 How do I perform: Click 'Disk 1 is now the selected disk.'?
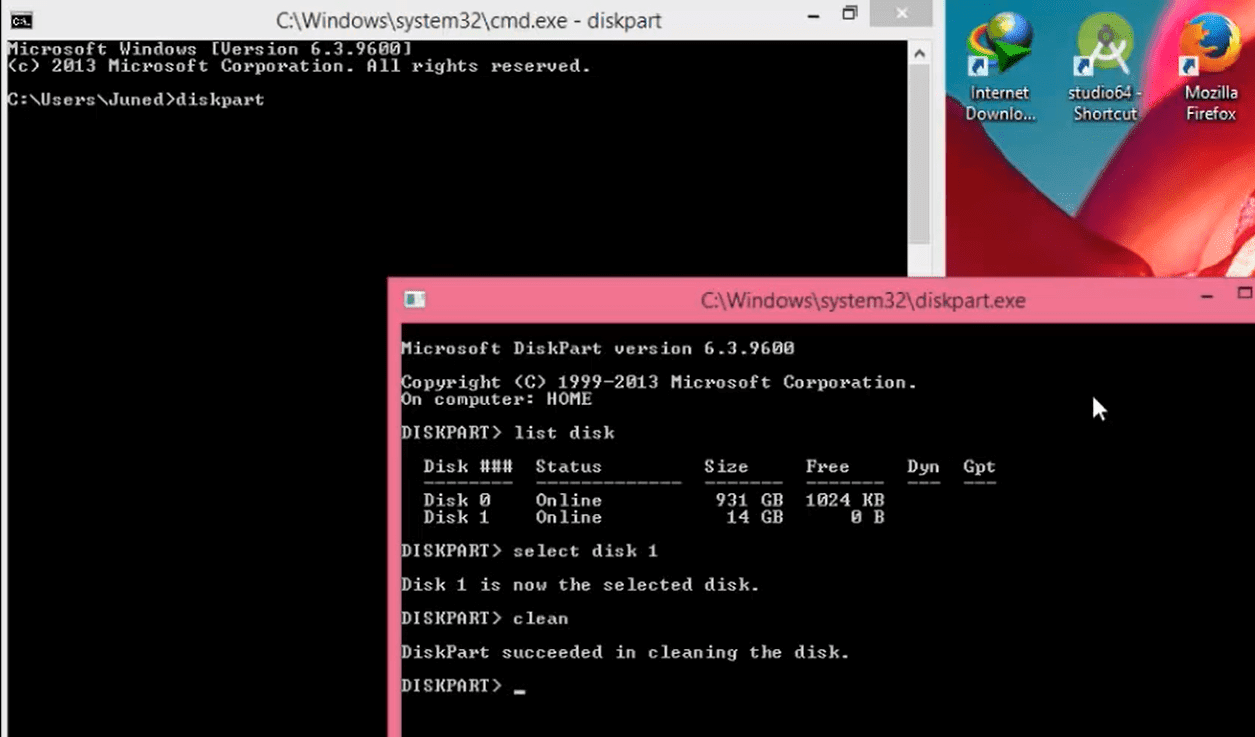tap(580, 585)
